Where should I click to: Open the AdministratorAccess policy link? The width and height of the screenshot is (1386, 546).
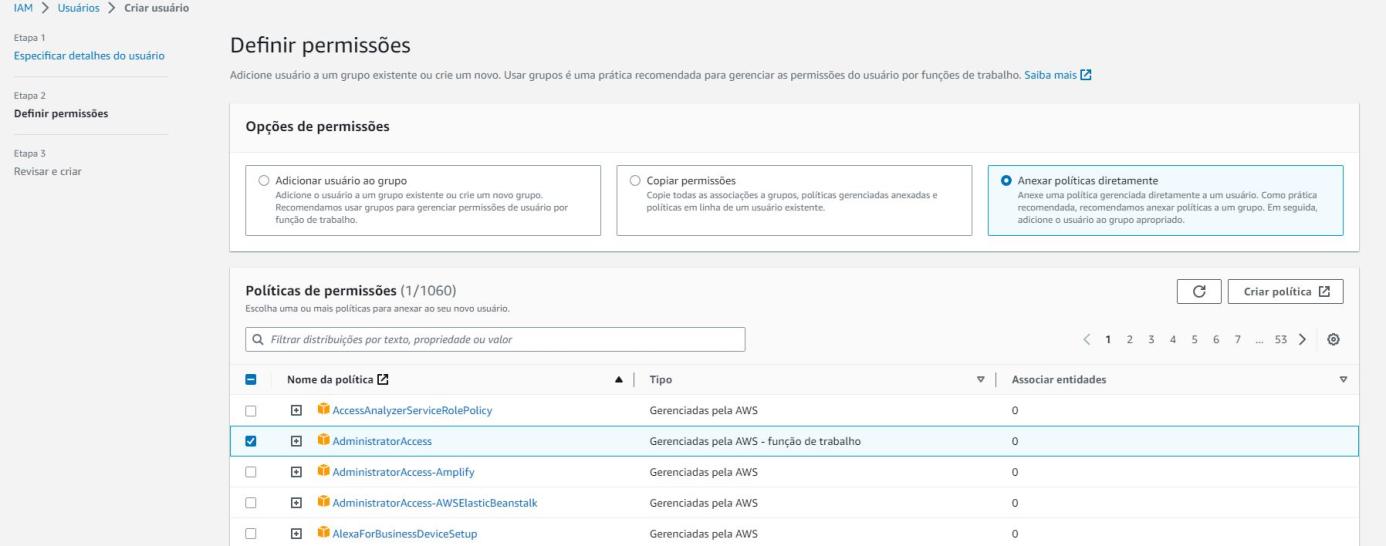(382, 441)
